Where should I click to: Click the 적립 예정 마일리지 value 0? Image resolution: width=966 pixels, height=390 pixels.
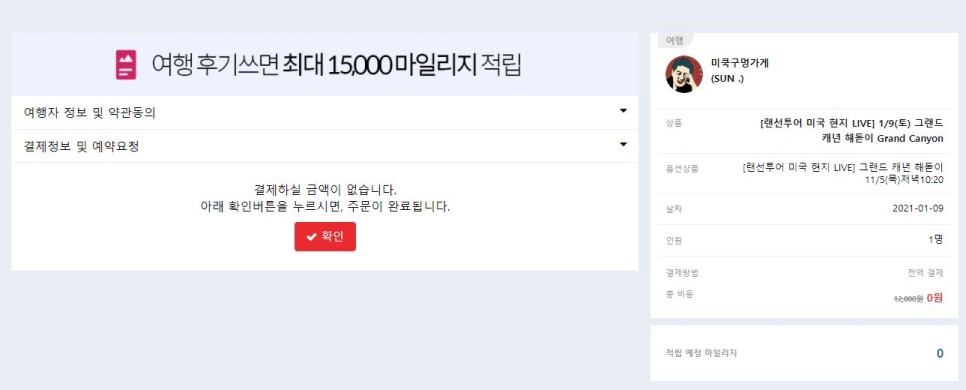point(940,354)
